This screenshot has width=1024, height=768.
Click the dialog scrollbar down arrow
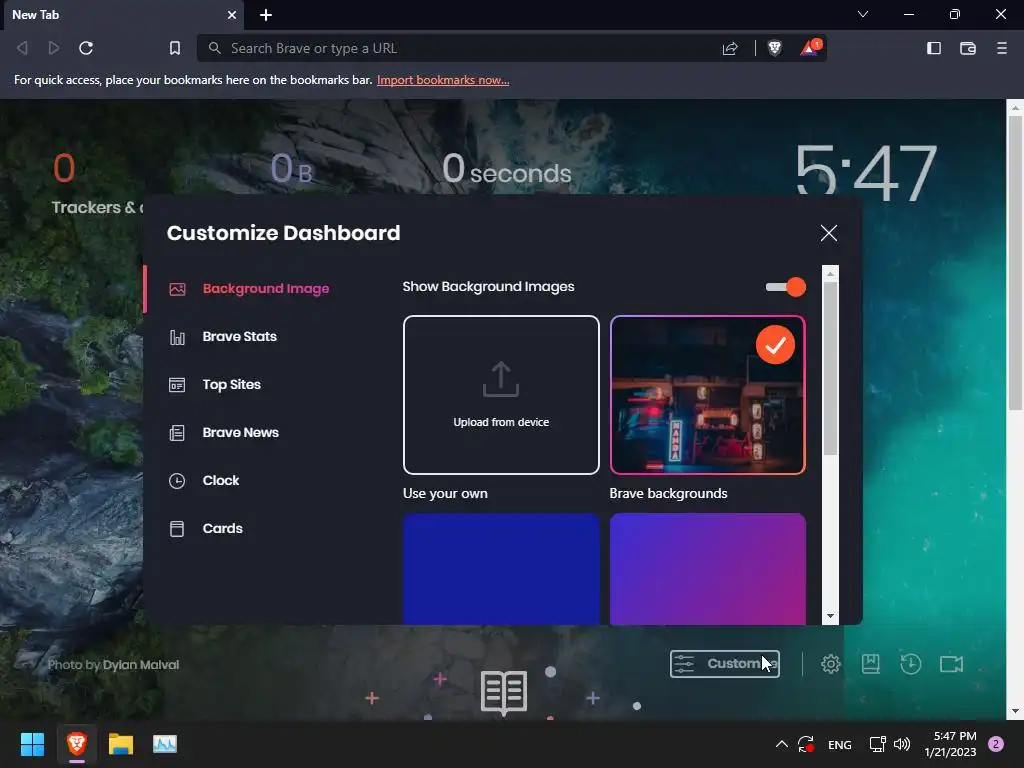(830, 616)
